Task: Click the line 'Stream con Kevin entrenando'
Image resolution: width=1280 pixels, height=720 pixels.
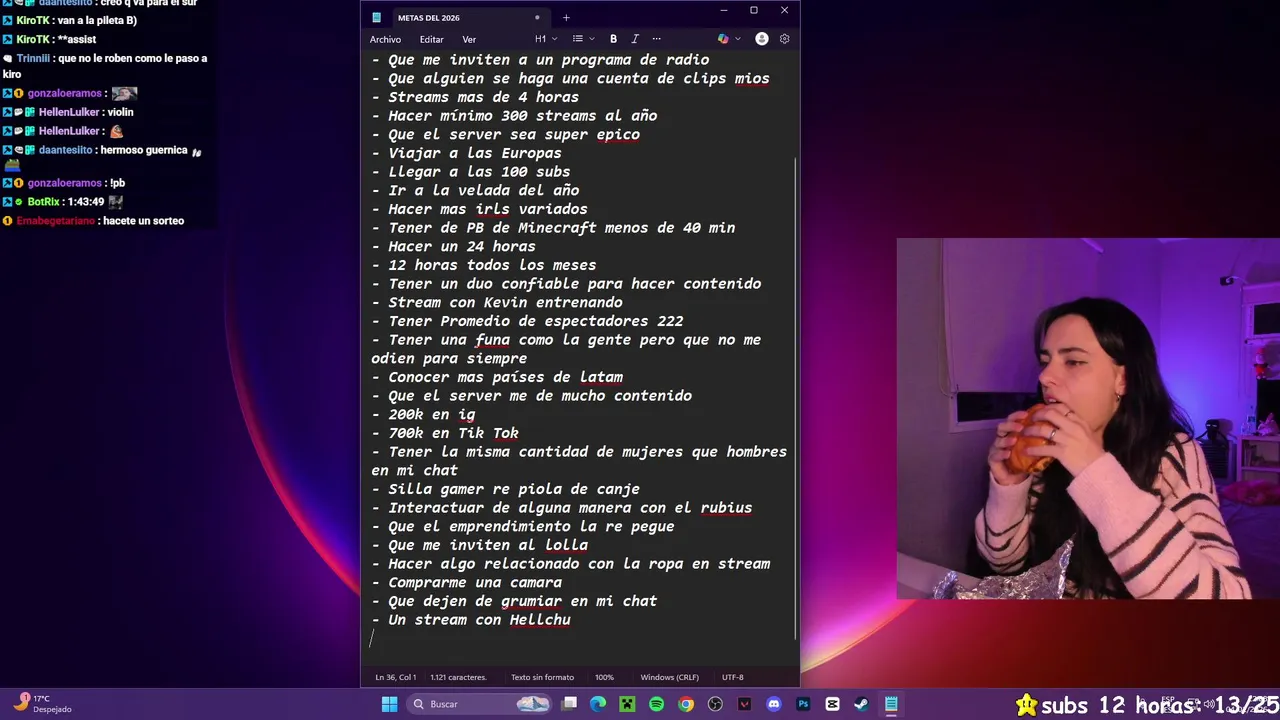Action: coord(497,302)
